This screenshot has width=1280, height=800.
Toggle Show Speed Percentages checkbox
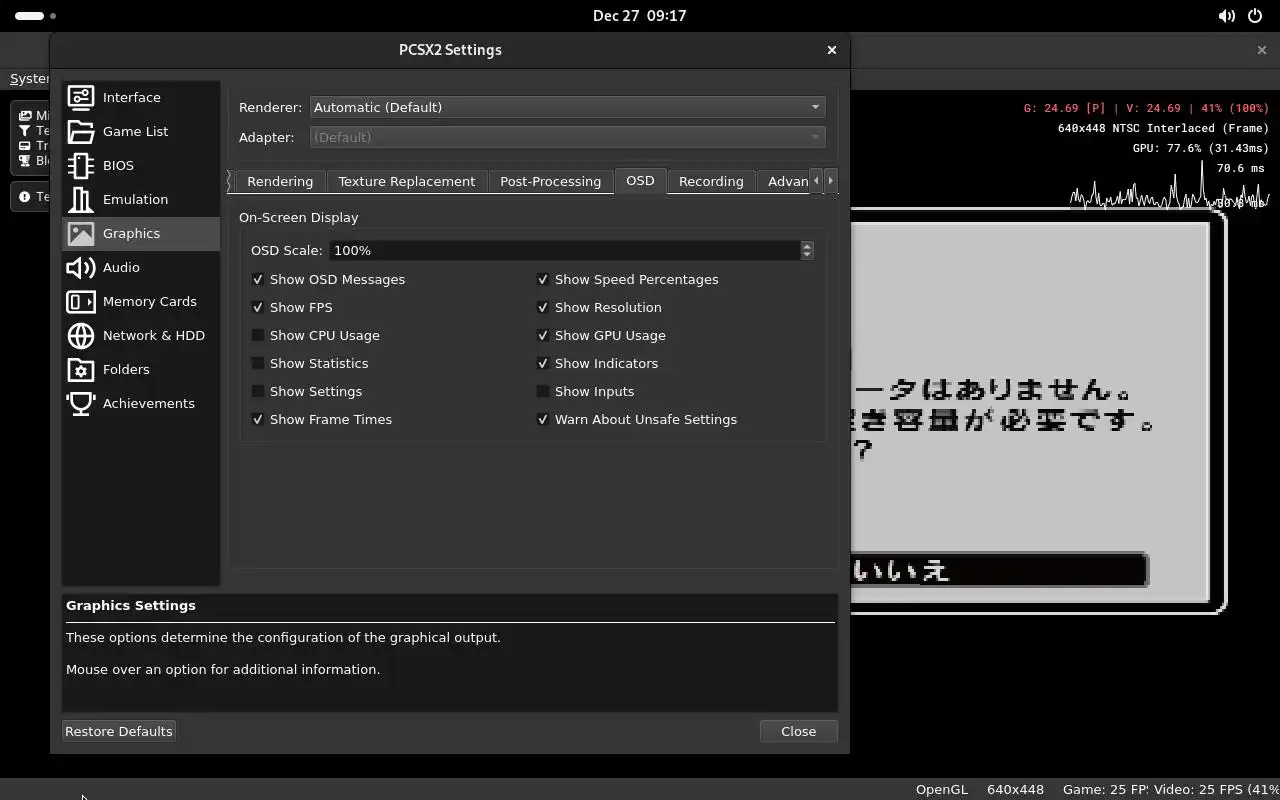tap(543, 279)
